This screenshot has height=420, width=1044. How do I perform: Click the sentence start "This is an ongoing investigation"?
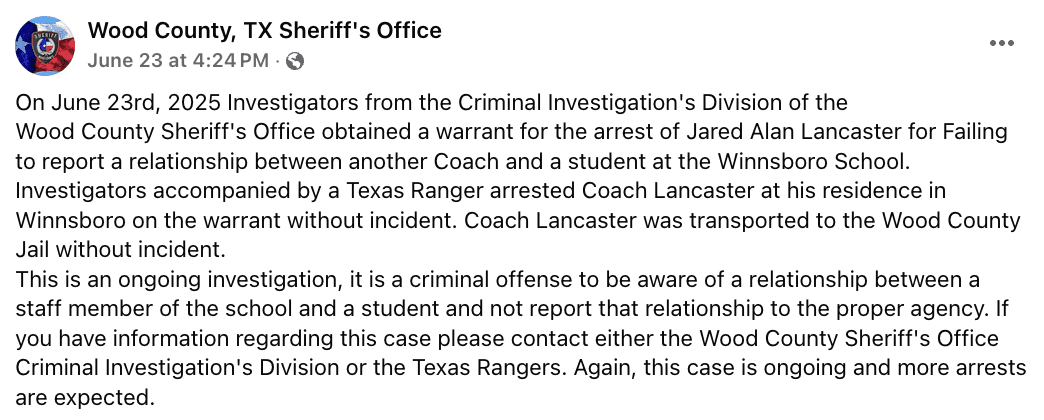coord(178,281)
